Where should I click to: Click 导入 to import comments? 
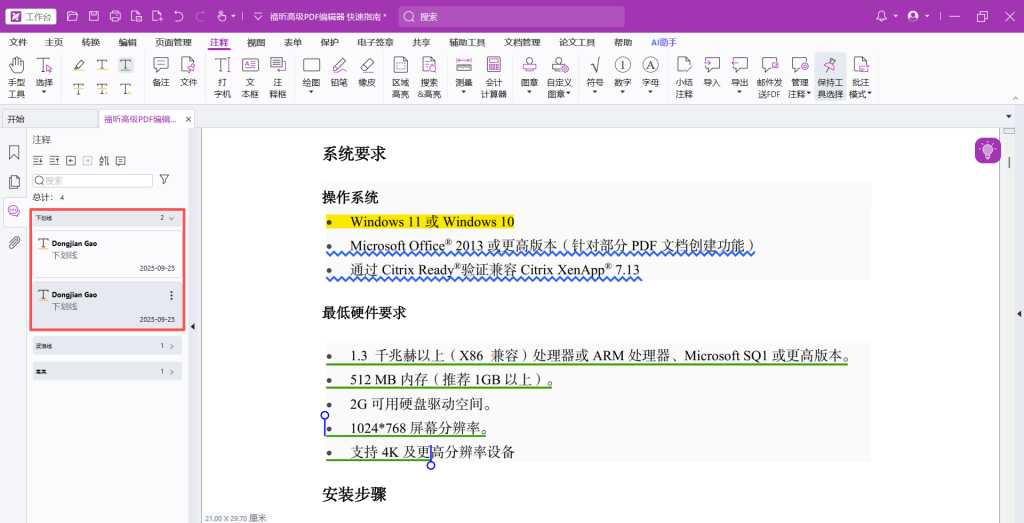click(x=712, y=72)
